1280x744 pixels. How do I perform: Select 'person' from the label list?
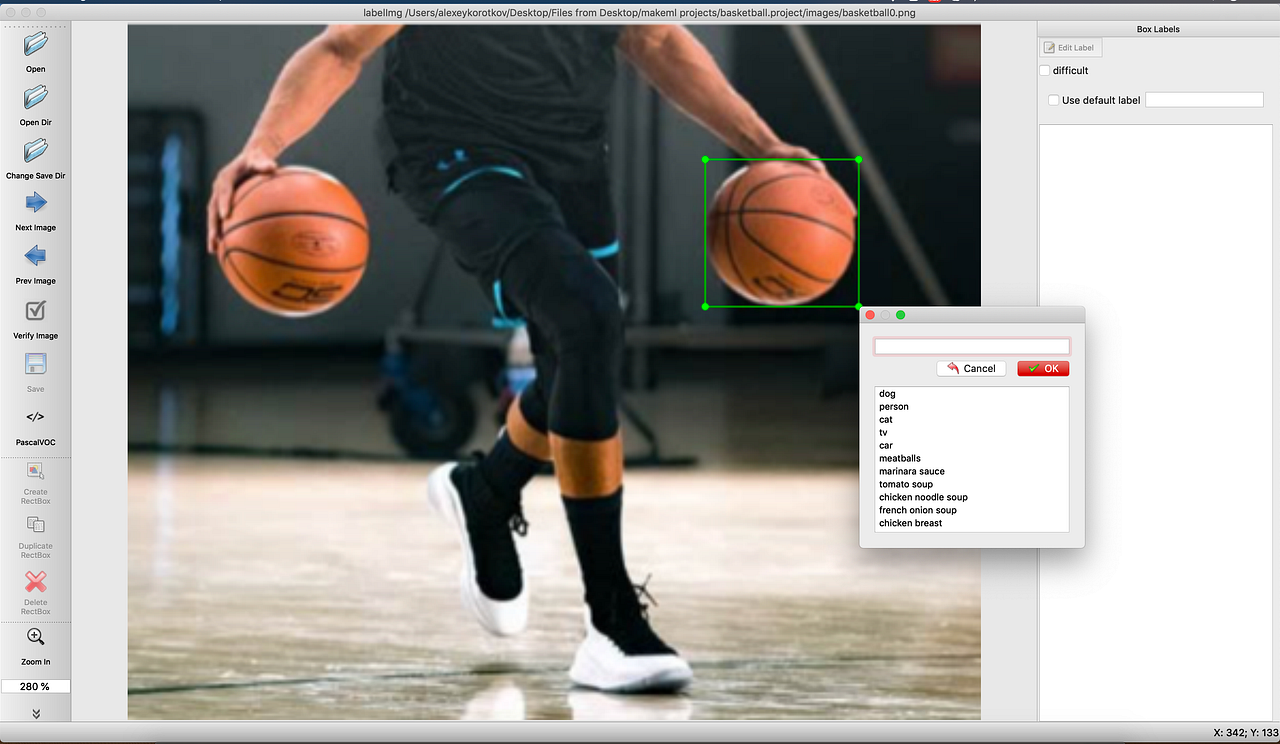tap(893, 406)
